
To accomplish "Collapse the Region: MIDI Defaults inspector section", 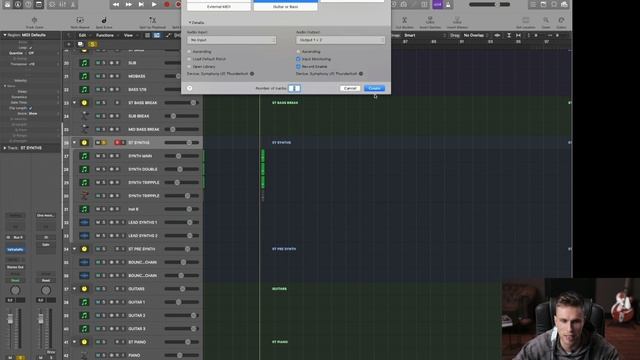I will click(x=5, y=35).
